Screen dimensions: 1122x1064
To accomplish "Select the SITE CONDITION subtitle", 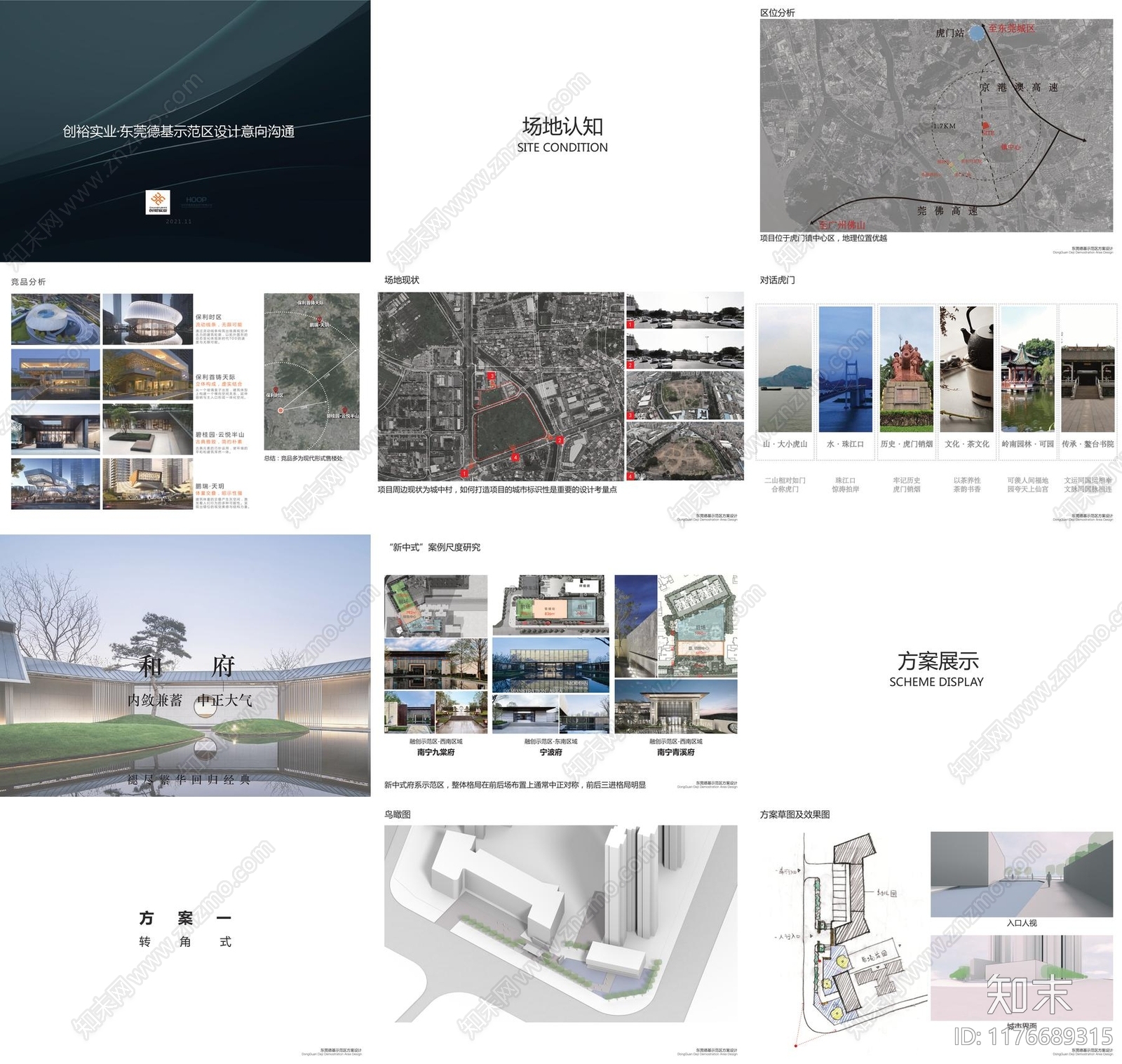I will click(562, 147).
